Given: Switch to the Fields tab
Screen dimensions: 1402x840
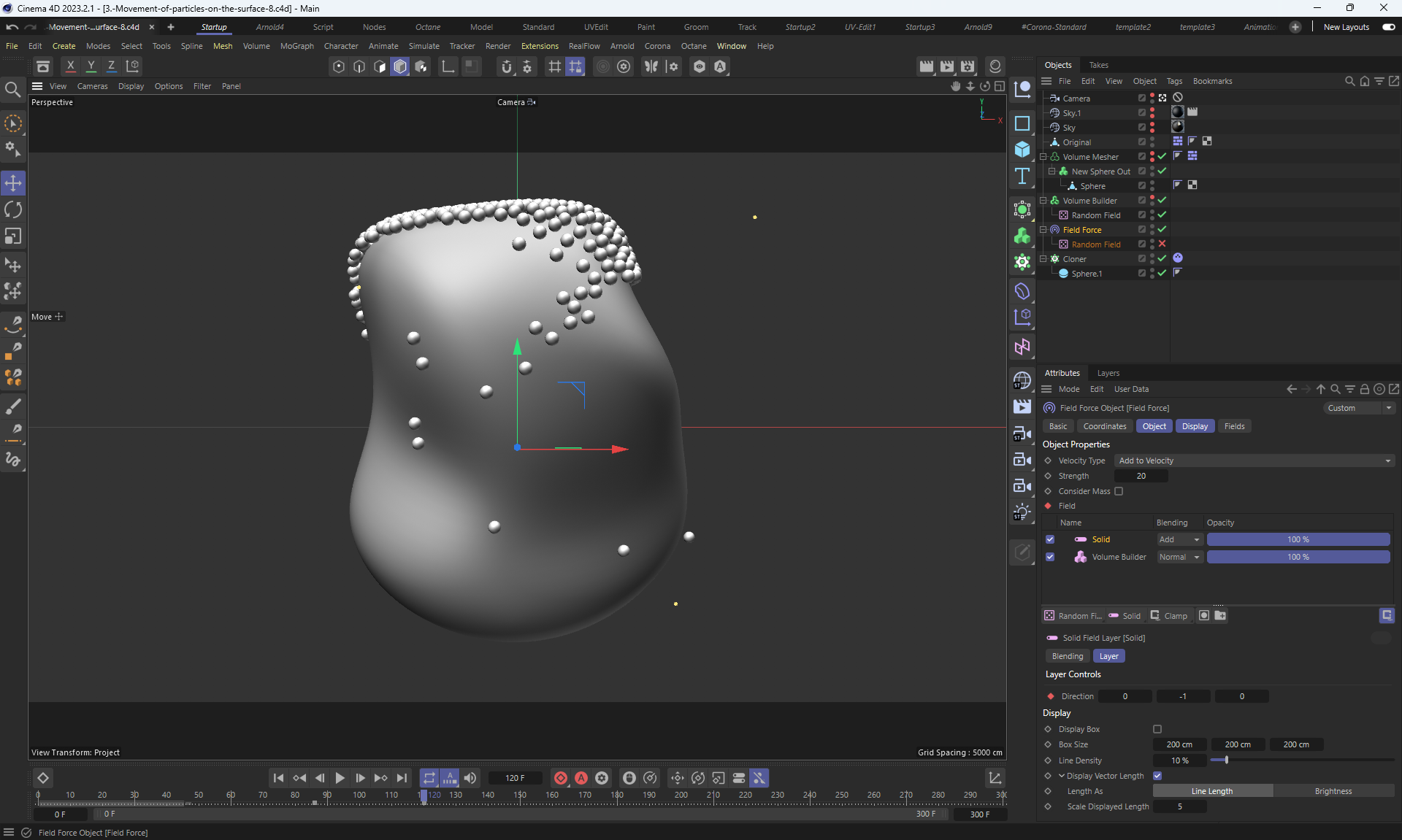Looking at the screenshot, I should [x=1234, y=426].
